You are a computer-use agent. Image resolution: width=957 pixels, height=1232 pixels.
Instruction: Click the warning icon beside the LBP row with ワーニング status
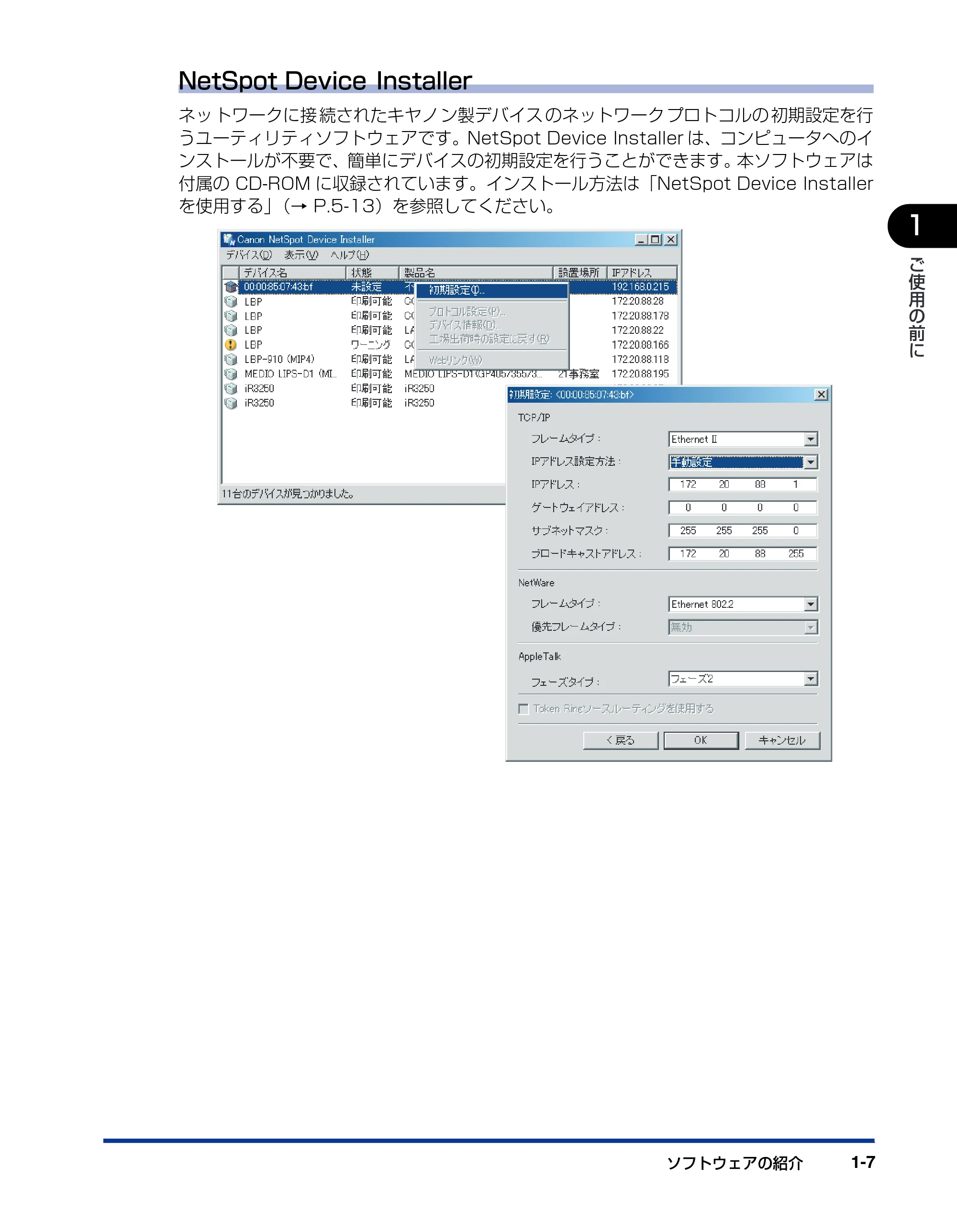point(231,345)
